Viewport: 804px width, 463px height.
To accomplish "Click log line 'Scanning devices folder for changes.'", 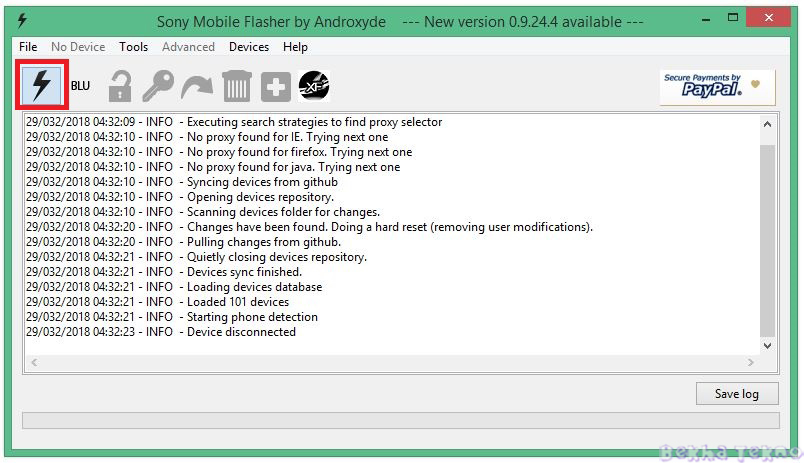I will (x=203, y=212).
